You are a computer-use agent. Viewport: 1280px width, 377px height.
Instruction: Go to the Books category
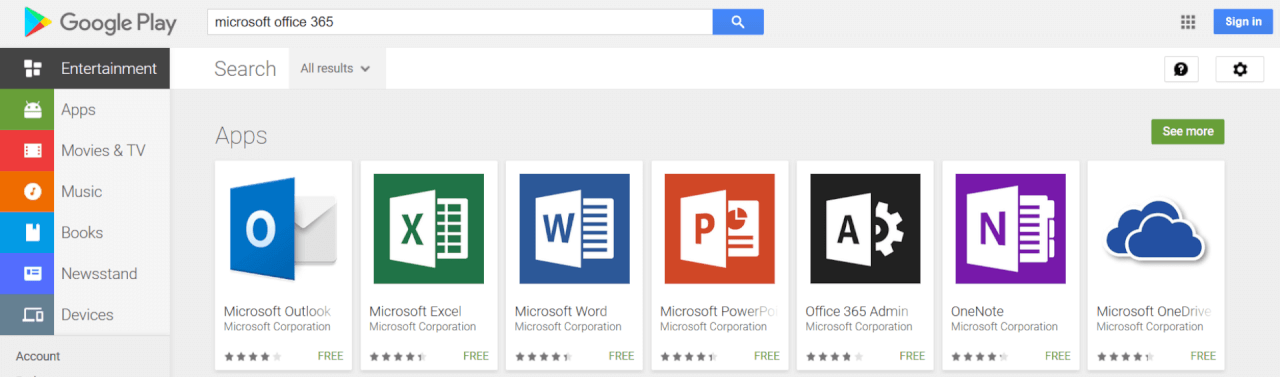82,233
